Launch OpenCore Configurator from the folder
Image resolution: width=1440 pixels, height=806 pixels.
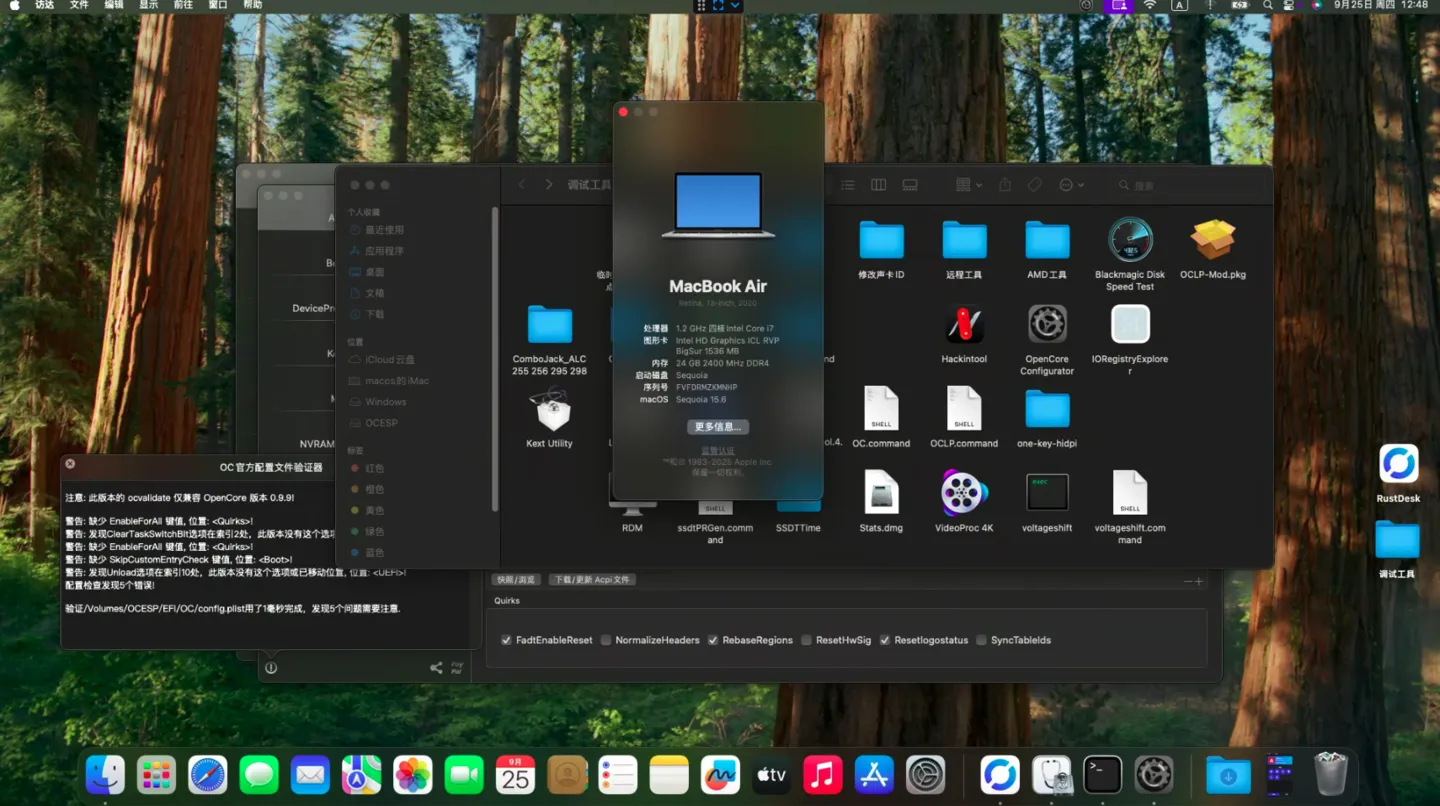tap(1047, 325)
